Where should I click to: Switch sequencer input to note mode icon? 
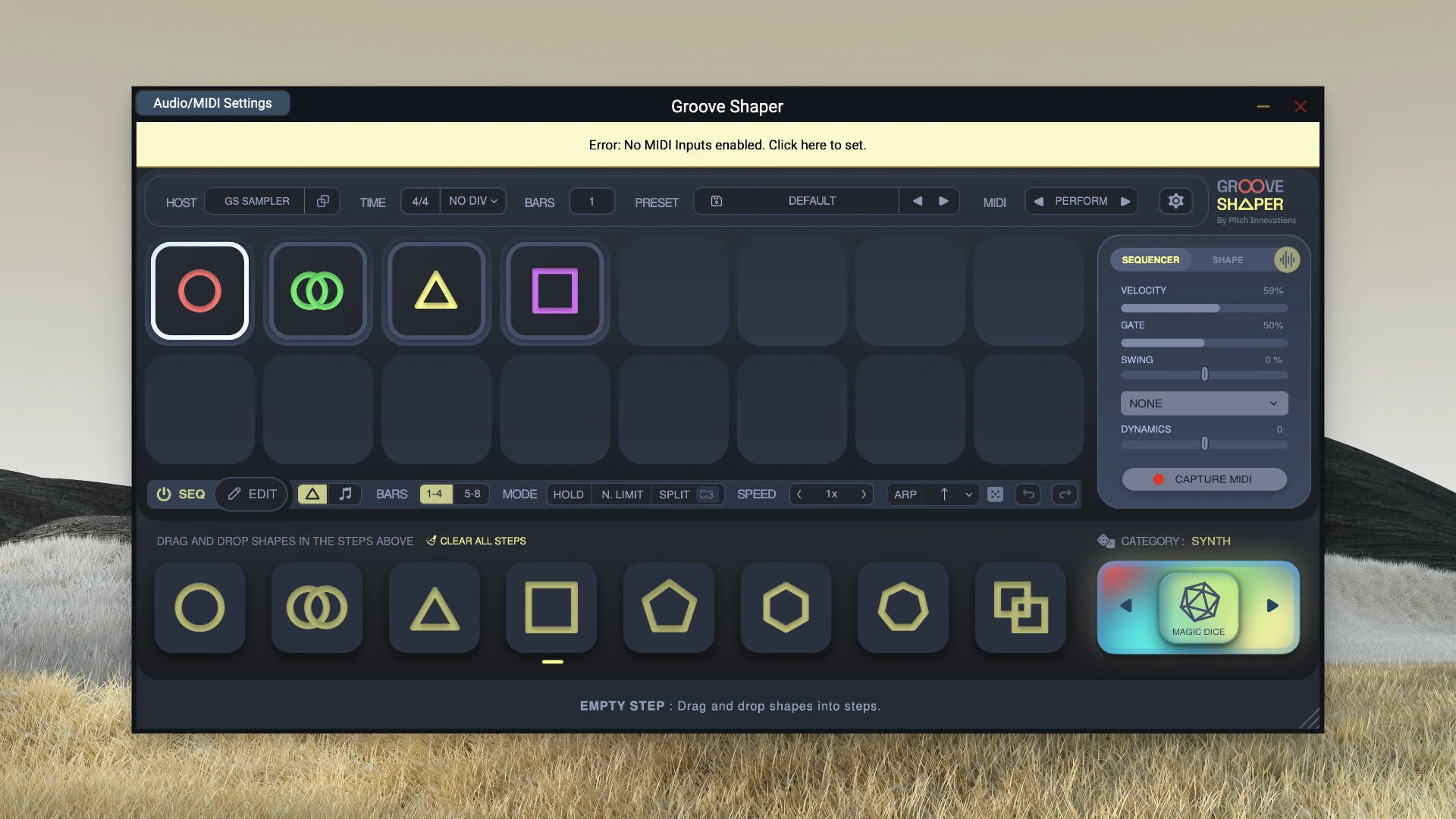coord(346,494)
